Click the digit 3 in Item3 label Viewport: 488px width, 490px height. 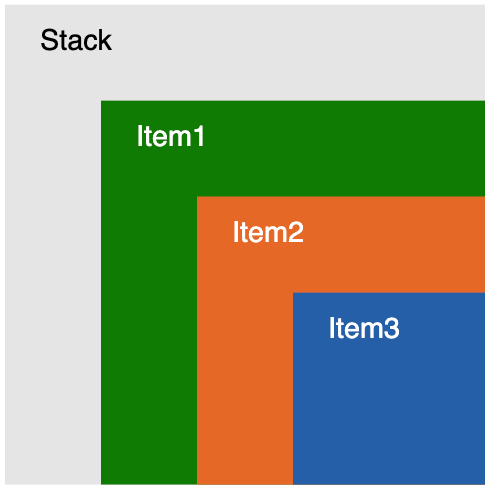coord(392,328)
